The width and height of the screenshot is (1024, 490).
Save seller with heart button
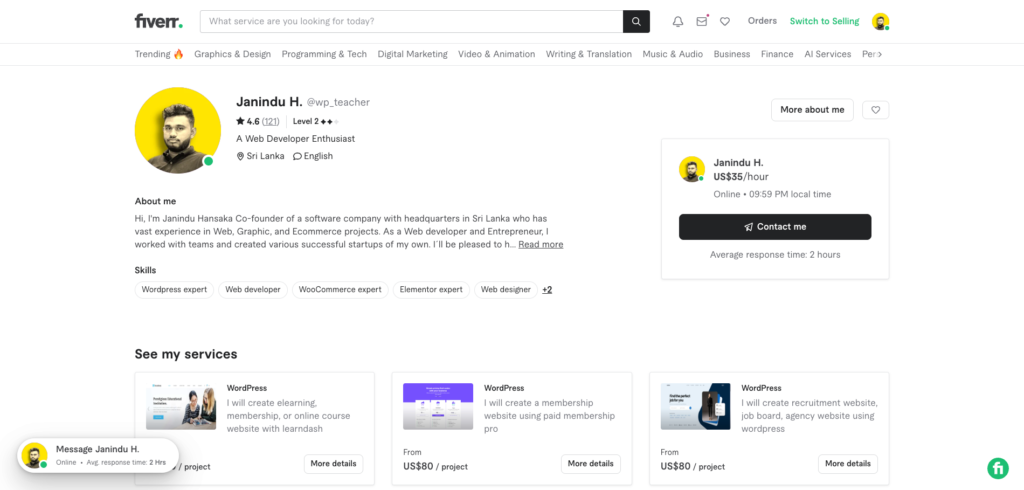(875, 110)
